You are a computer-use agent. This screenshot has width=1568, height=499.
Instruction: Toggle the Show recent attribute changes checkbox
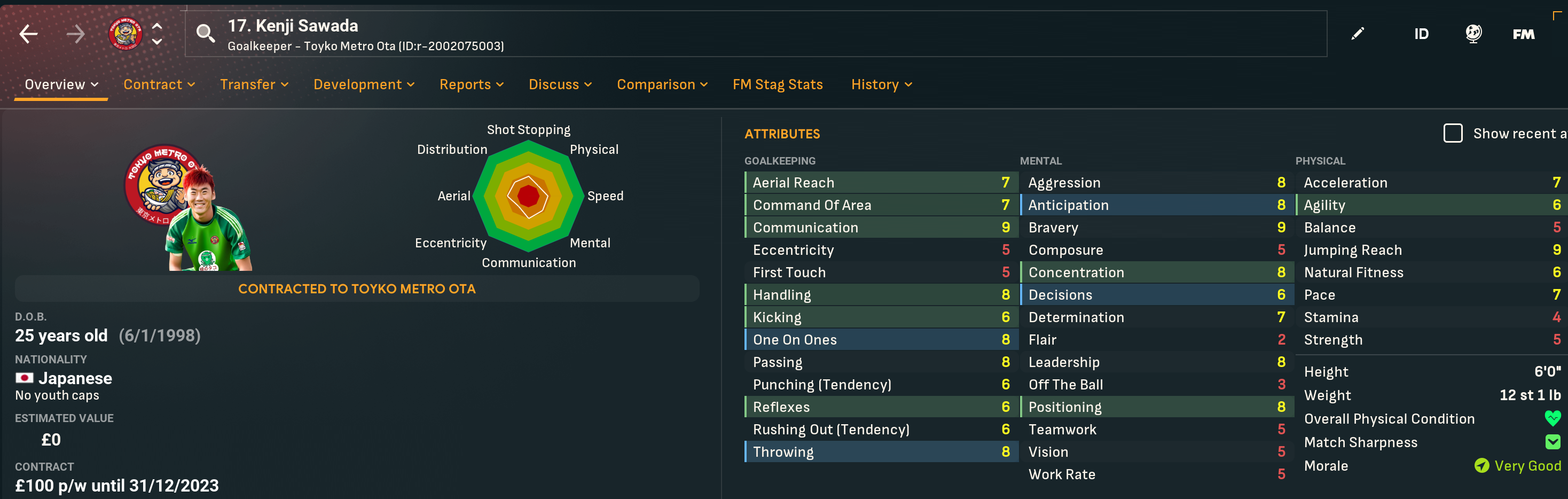[x=1452, y=134]
